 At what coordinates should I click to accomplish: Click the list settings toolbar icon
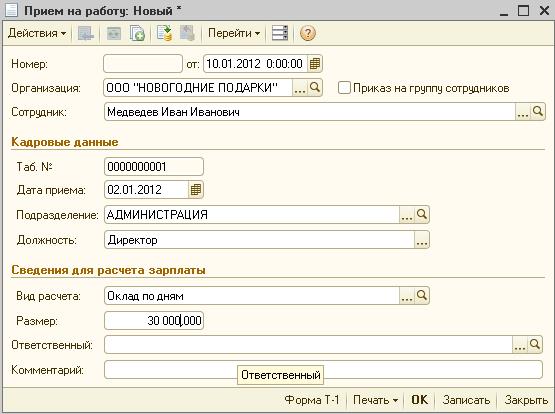tap(280, 33)
